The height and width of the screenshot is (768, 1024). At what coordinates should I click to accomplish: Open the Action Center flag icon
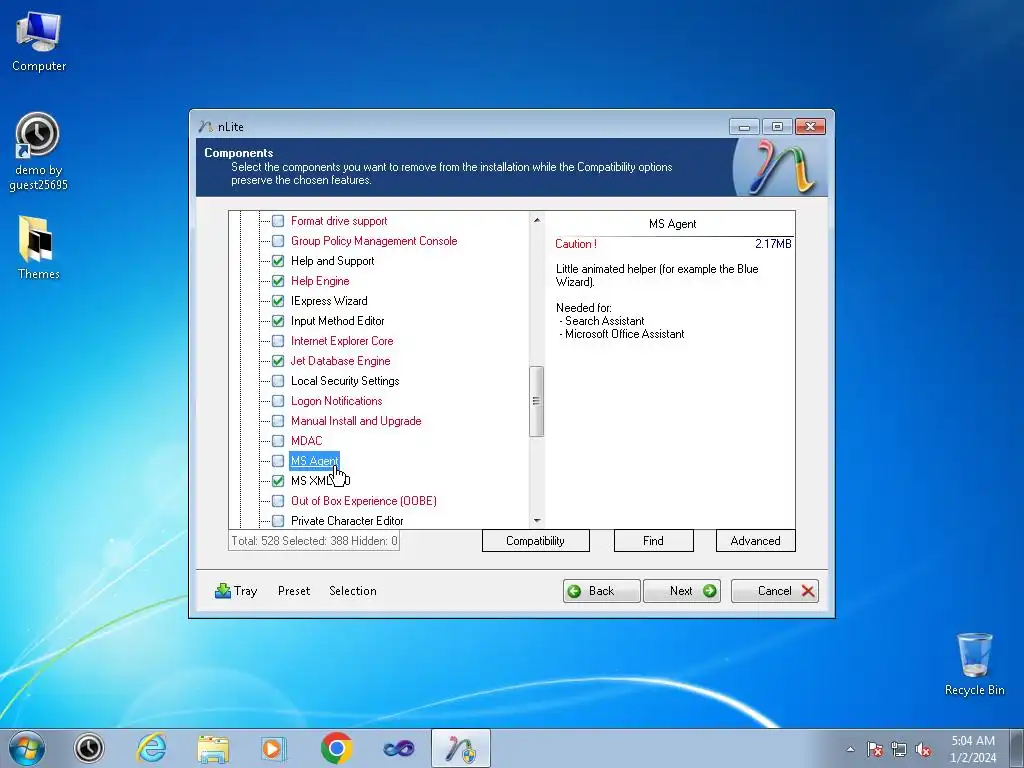point(875,749)
